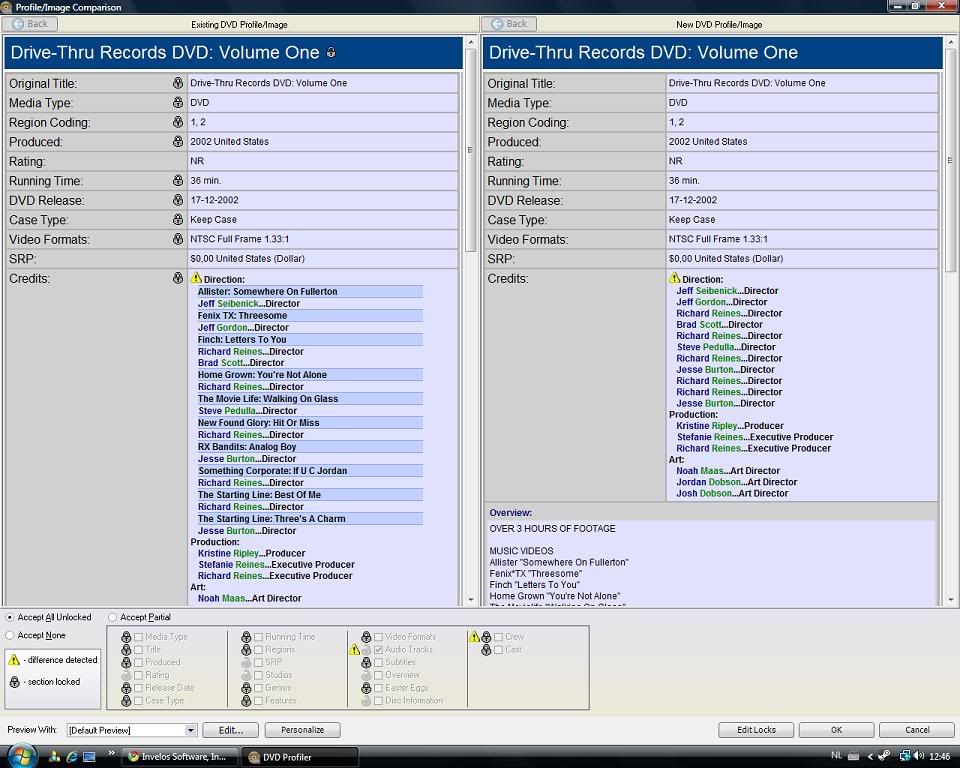Click lock icon next to Subtitles checkbox
The width and height of the screenshot is (960, 768).
(366, 662)
